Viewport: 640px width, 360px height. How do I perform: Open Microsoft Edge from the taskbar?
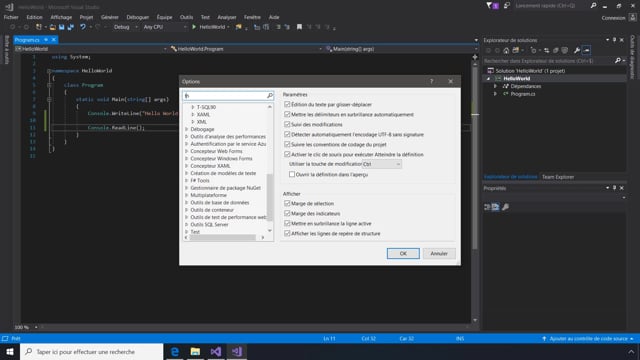(175, 351)
